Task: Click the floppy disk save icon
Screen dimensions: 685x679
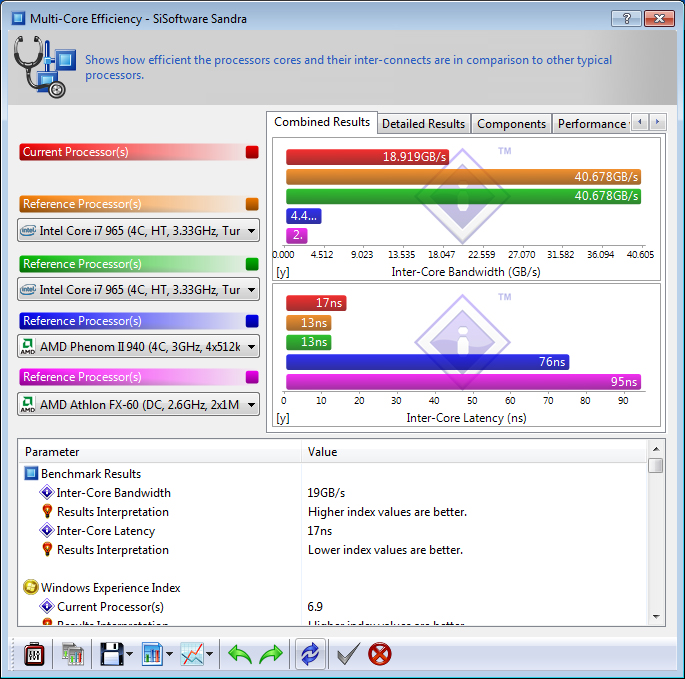Action: coord(112,654)
